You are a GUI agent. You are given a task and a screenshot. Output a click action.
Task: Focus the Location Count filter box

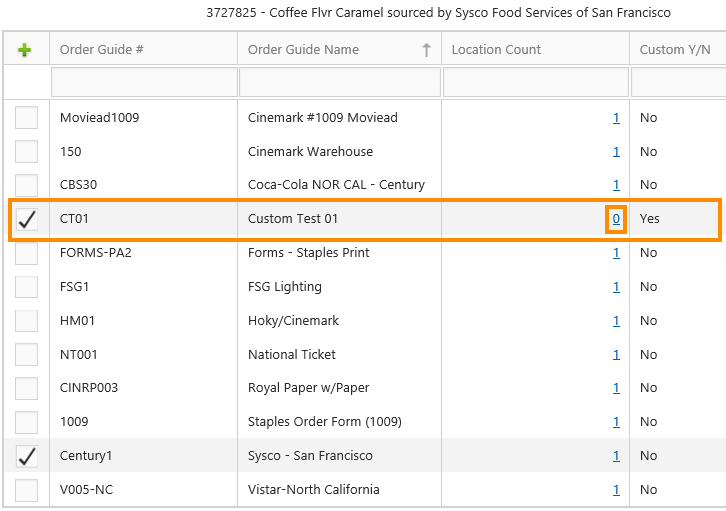tap(535, 82)
